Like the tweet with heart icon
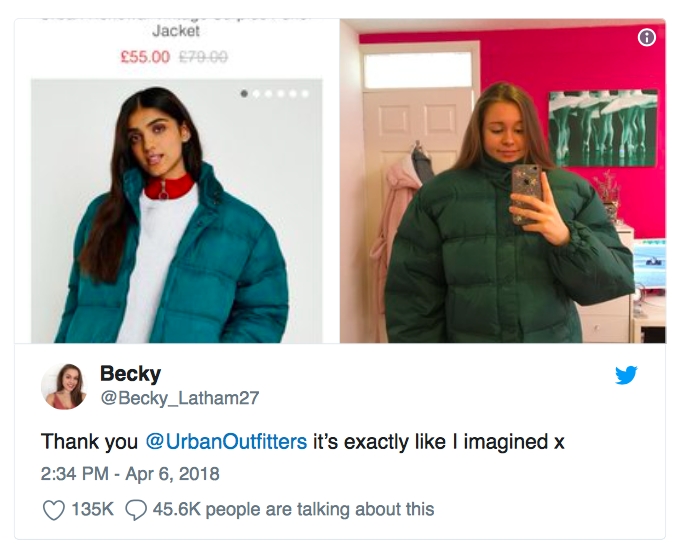Image resolution: width=691 pixels, height=557 pixels. pyautogui.click(x=53, y=510)
